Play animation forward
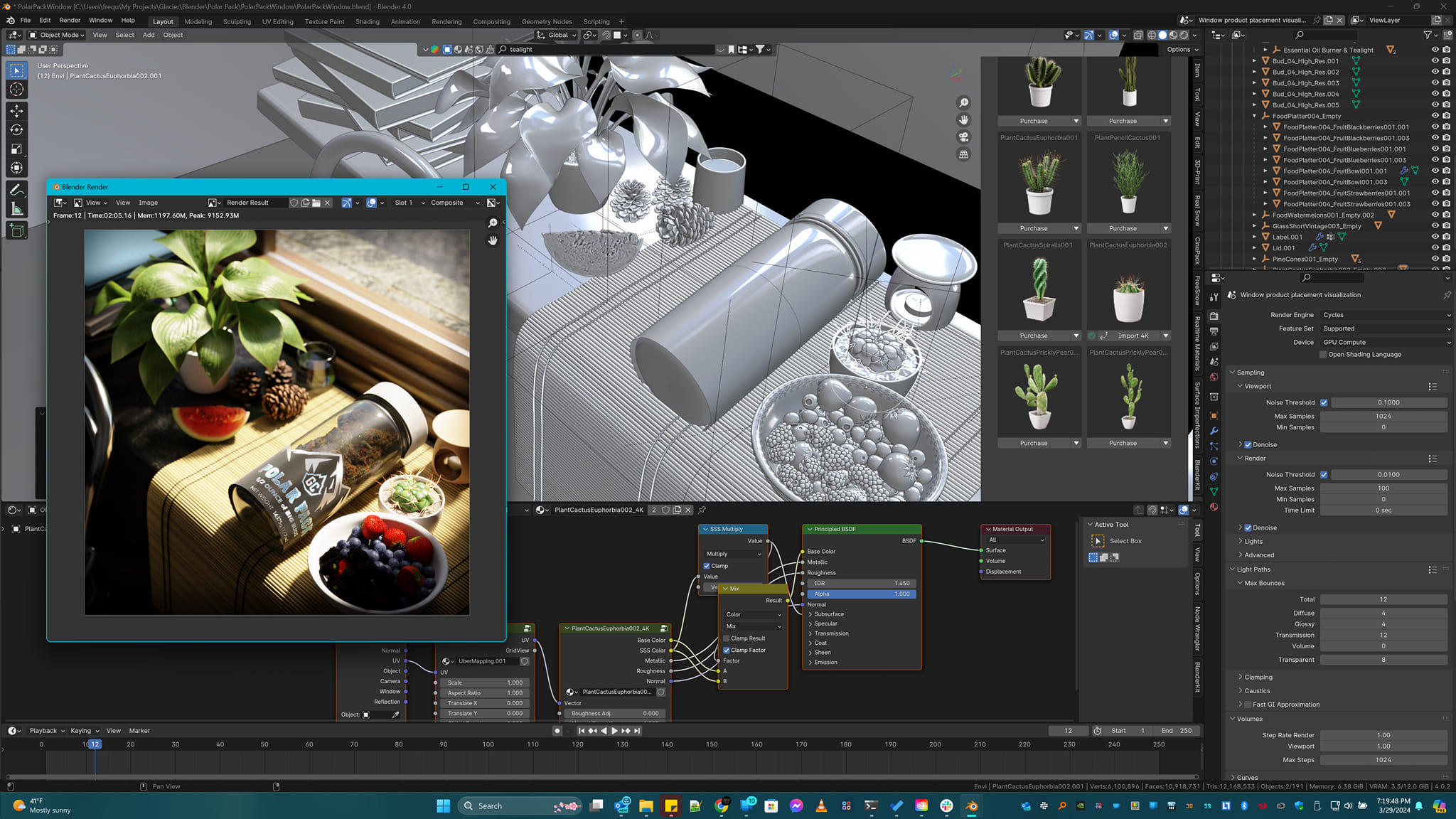This screenshot has width=1456, height=819. 615,731
